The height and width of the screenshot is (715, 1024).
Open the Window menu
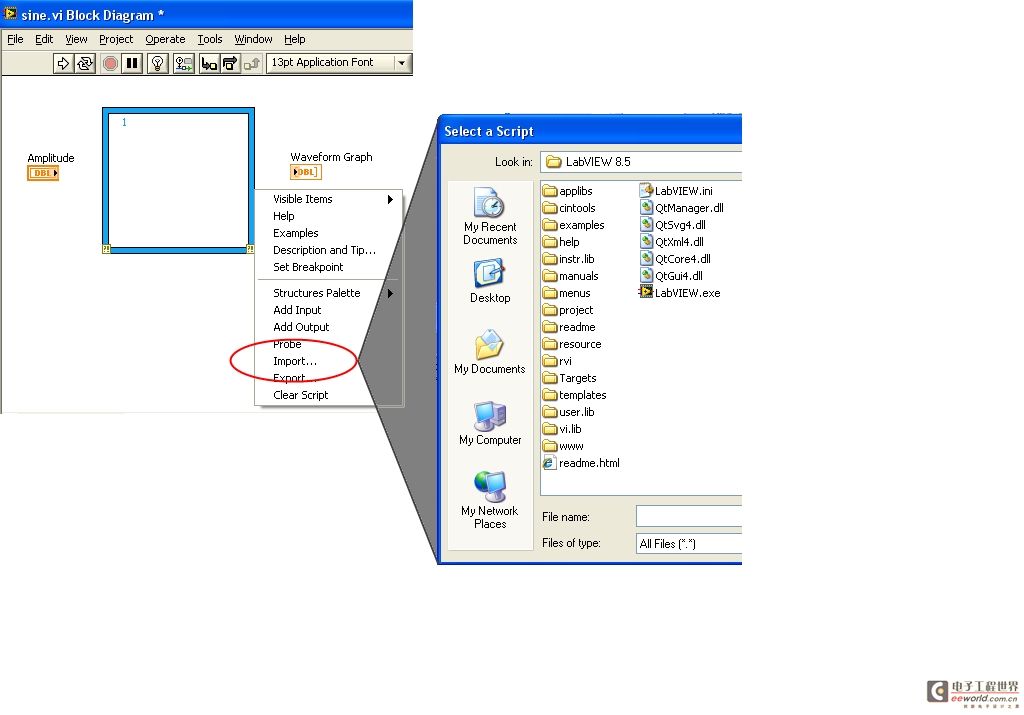tap(253, 39)
